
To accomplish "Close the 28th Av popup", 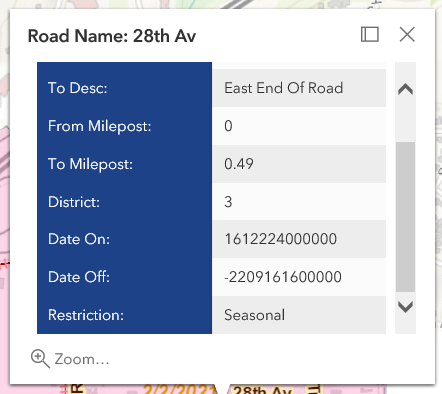I will [x=407, y=34].
